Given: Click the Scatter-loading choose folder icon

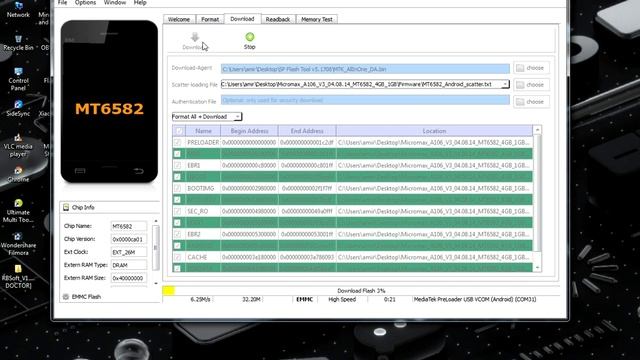Looking at the screenshot, I should [x=520, y=85].
